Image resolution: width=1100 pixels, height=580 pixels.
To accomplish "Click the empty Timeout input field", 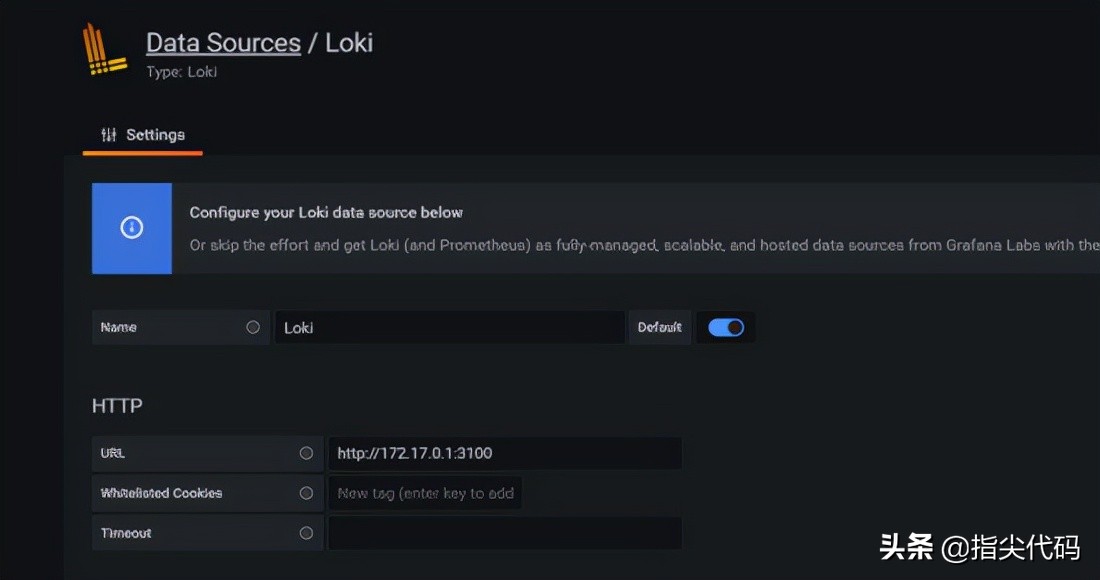I will click(x=504, y=533).
